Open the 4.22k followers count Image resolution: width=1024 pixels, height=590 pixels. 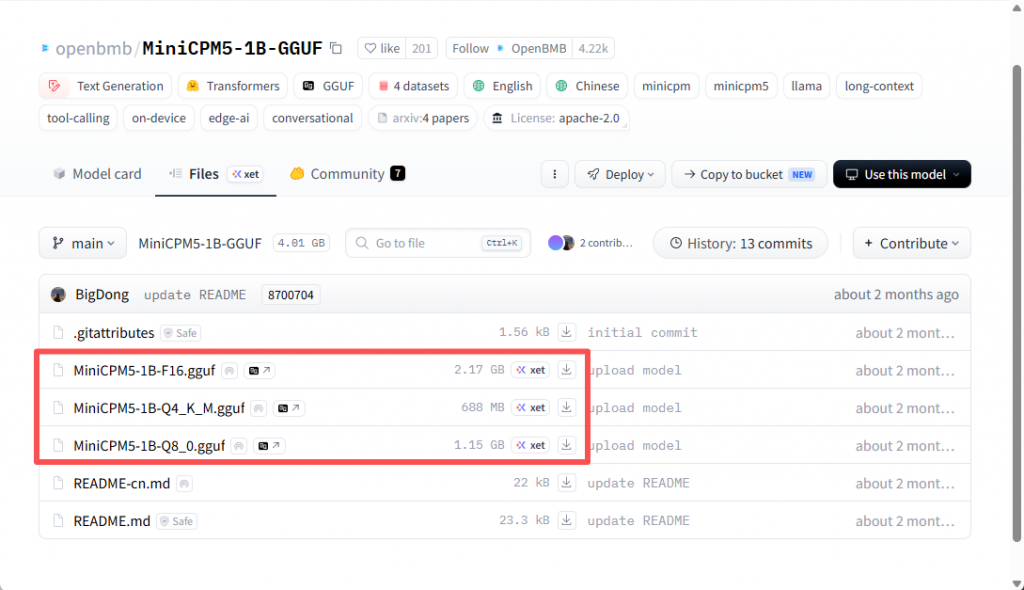tap(593, 48)
